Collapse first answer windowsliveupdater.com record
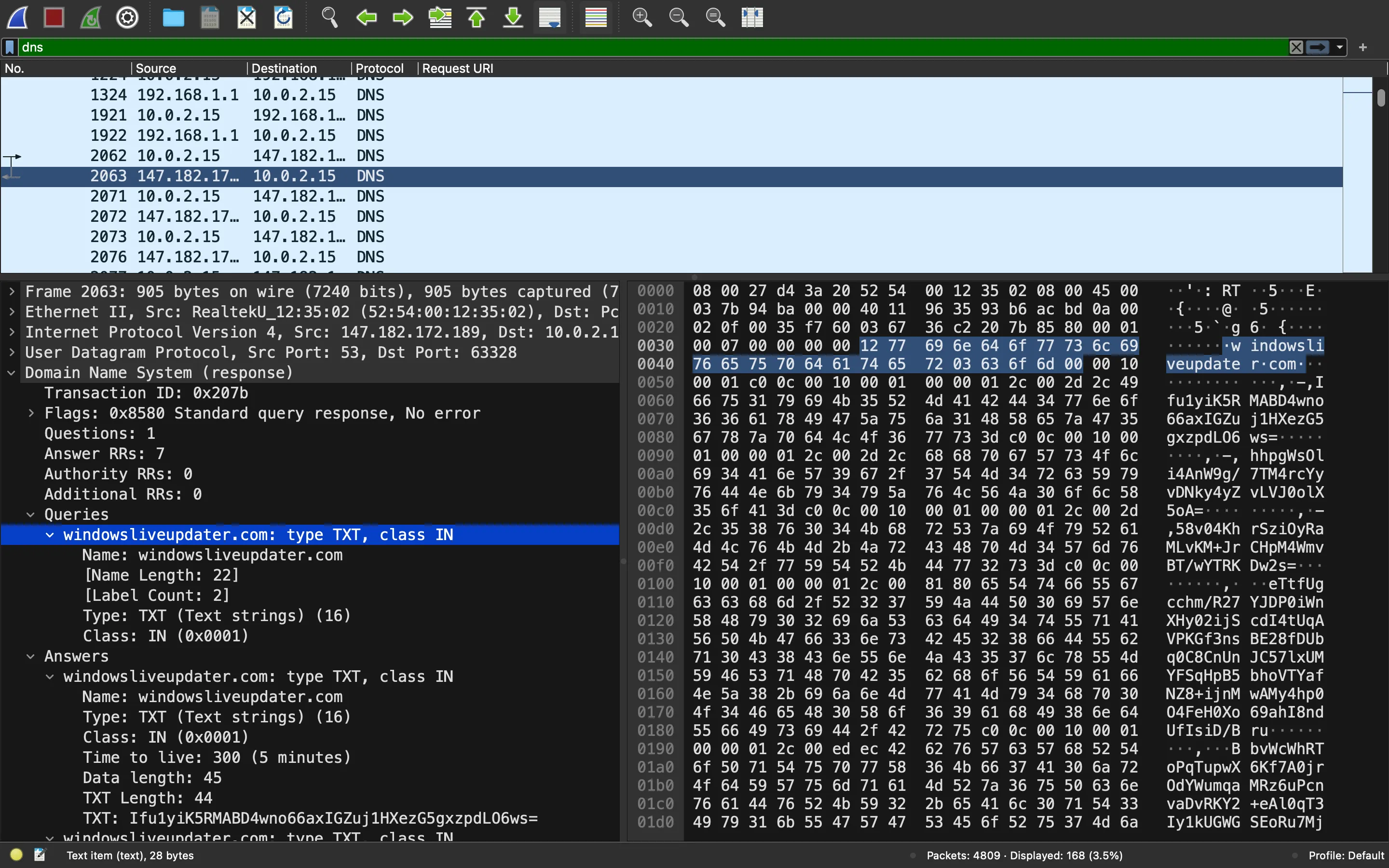1389x868 pixels. point(50,676)
